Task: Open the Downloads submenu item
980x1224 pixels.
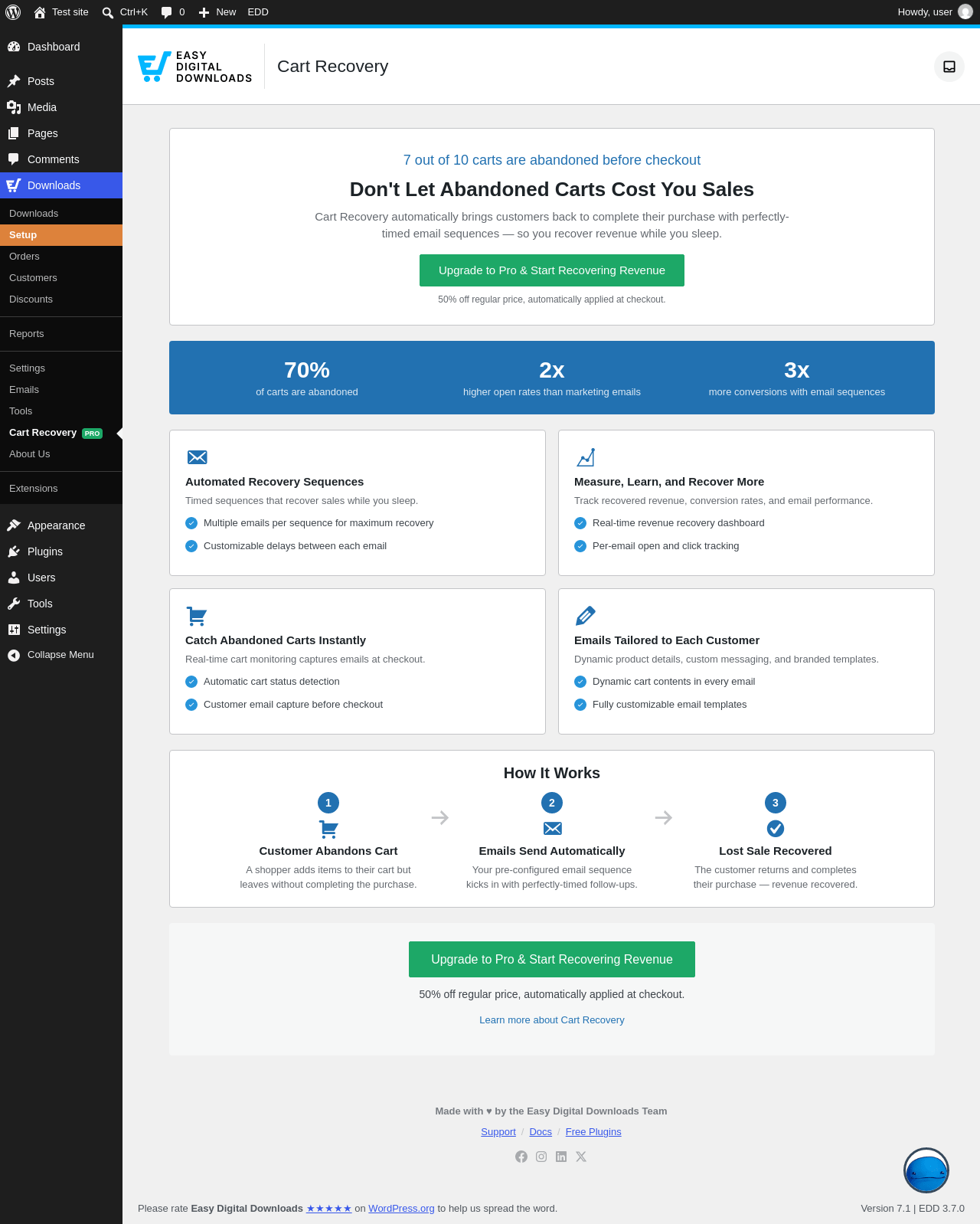Action: pos(61,214)
